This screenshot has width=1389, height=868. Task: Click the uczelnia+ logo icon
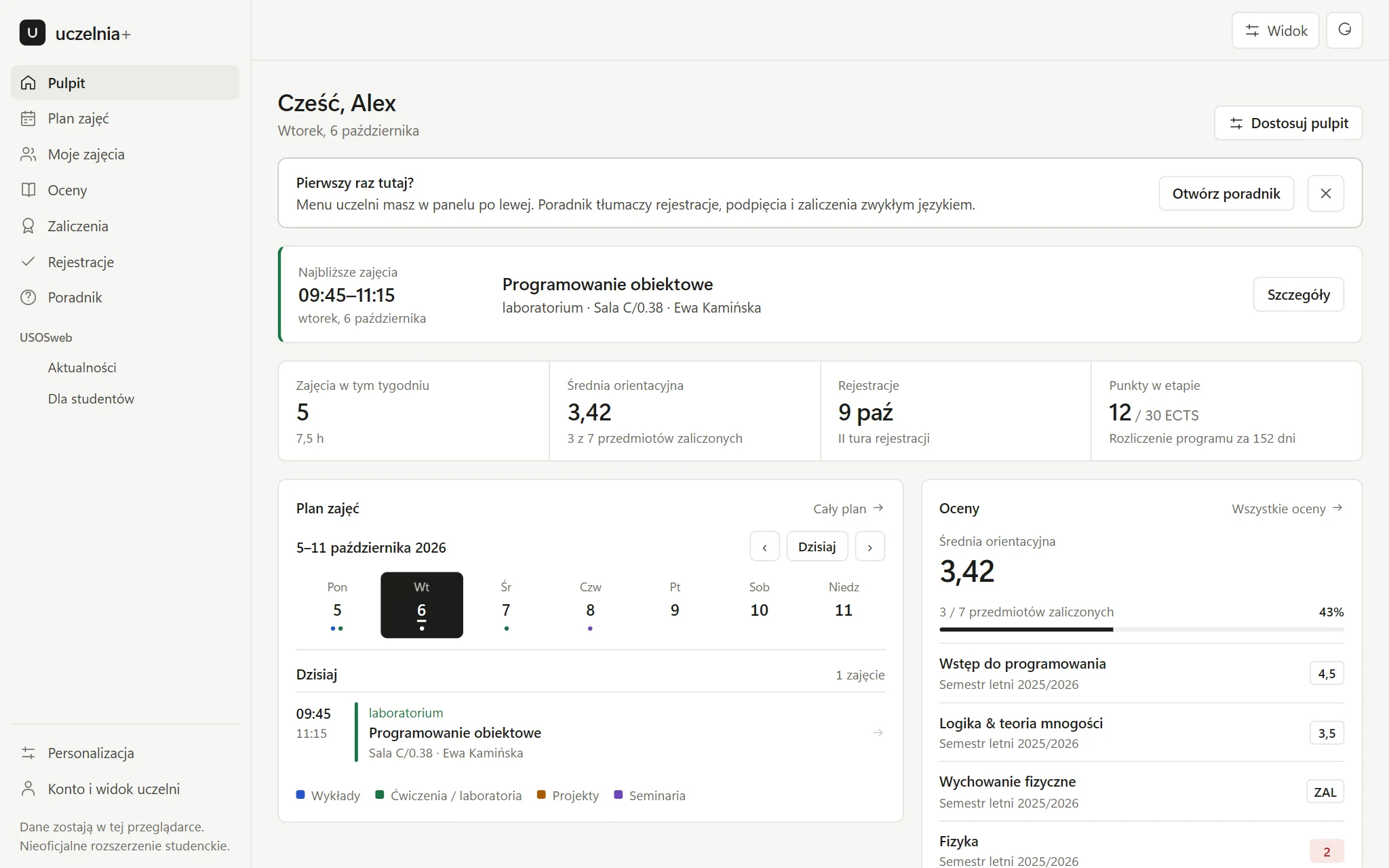point(33,33)
